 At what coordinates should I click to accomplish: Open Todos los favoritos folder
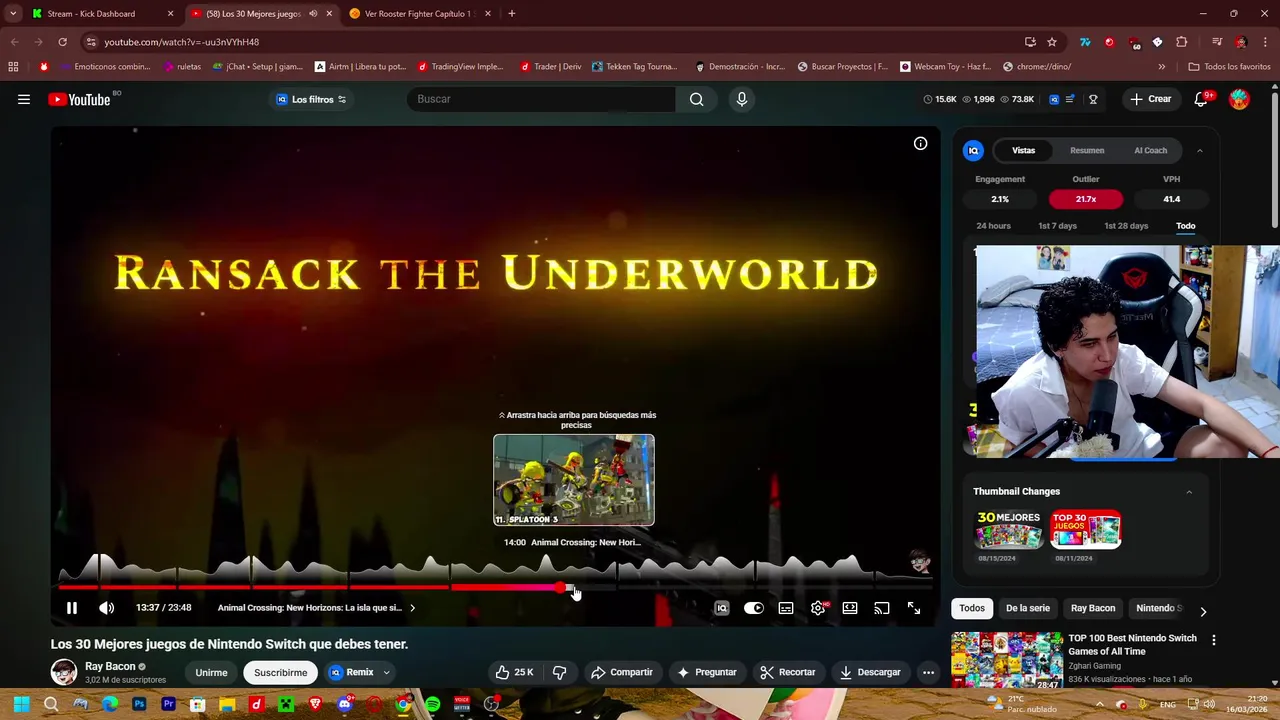coord(1229,67)
